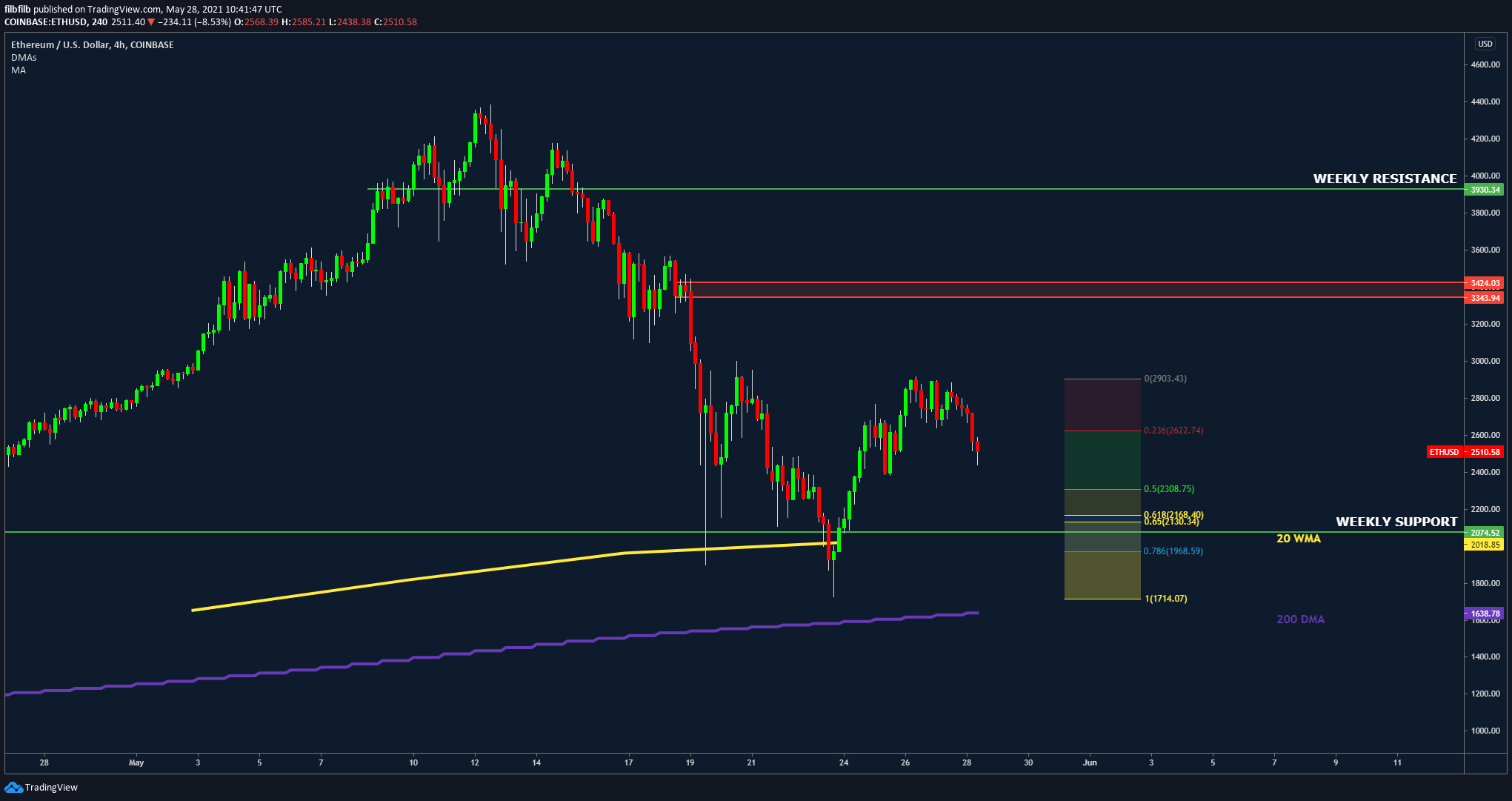
Task: Click the red 3424.03 price tag
Action: coord(1485,283)
